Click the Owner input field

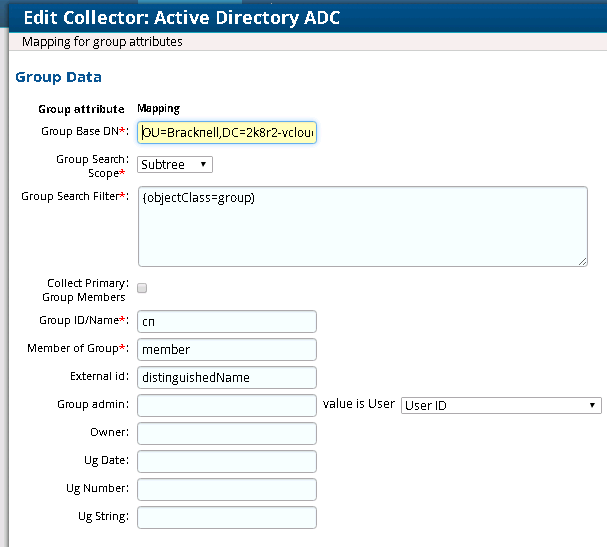pyautogui.click(x=227, y=433)
